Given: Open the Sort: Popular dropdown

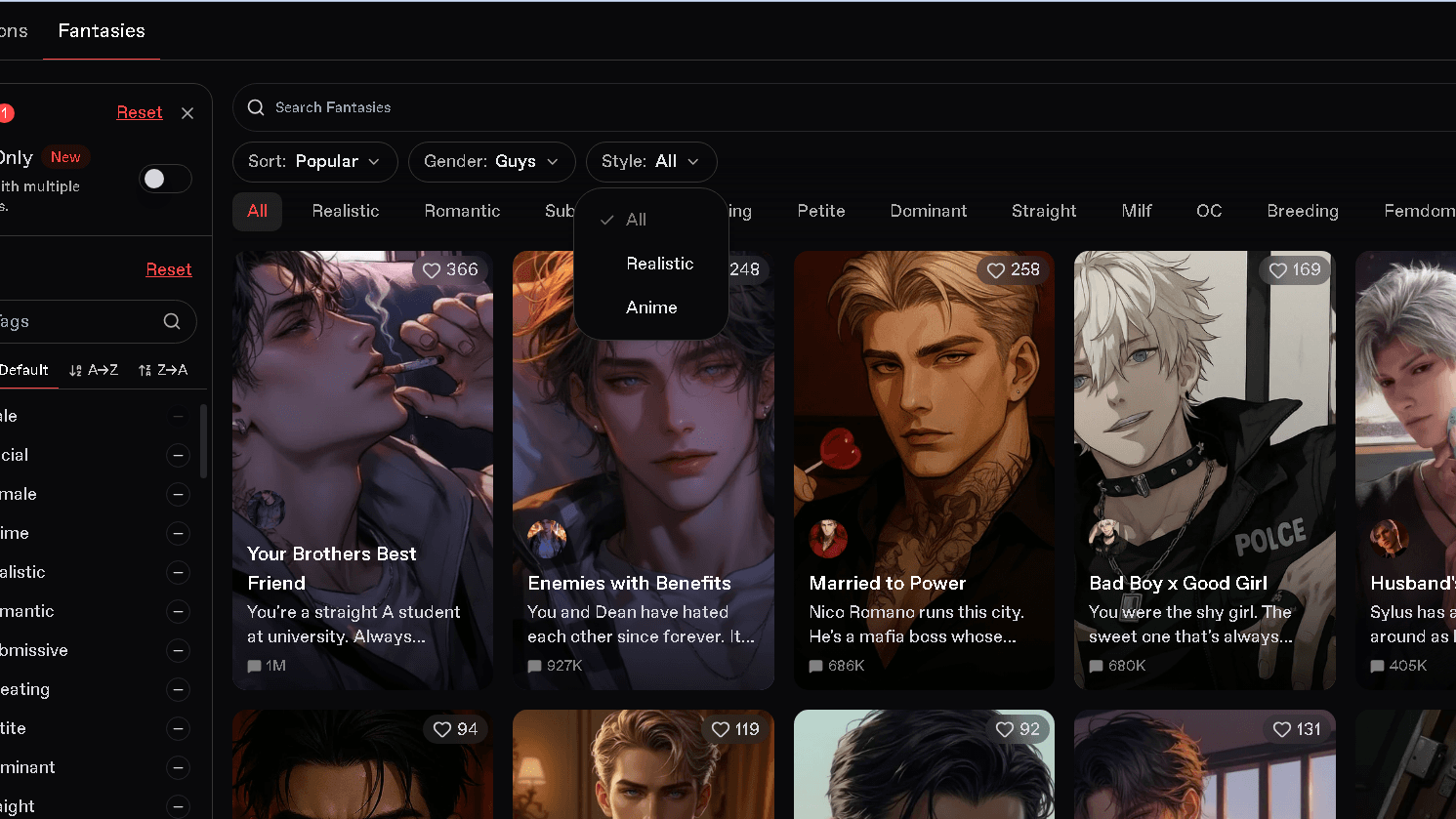Looking at the screenshot, I should 314,162.
